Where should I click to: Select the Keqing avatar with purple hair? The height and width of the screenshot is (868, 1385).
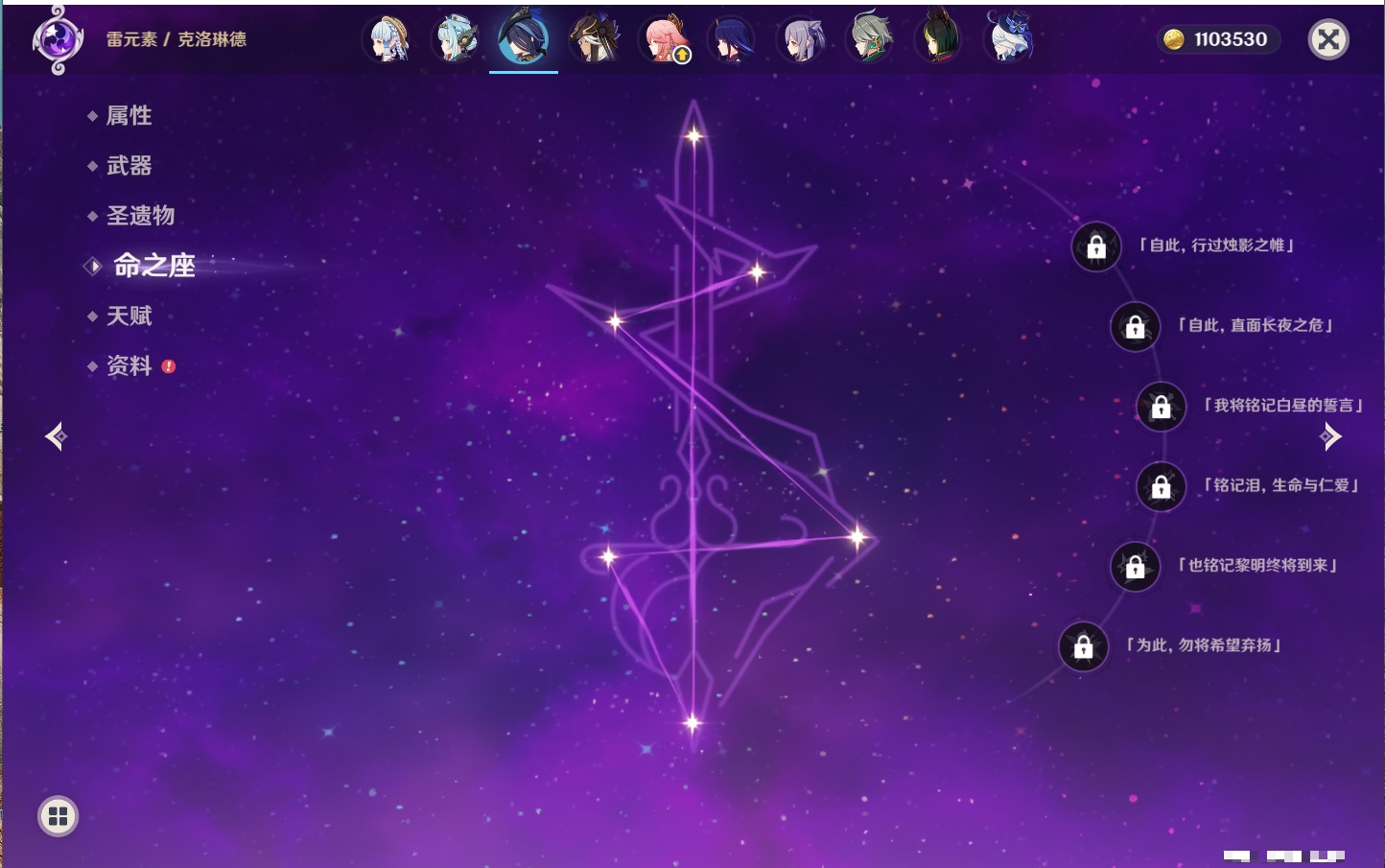tap(801, 39)
